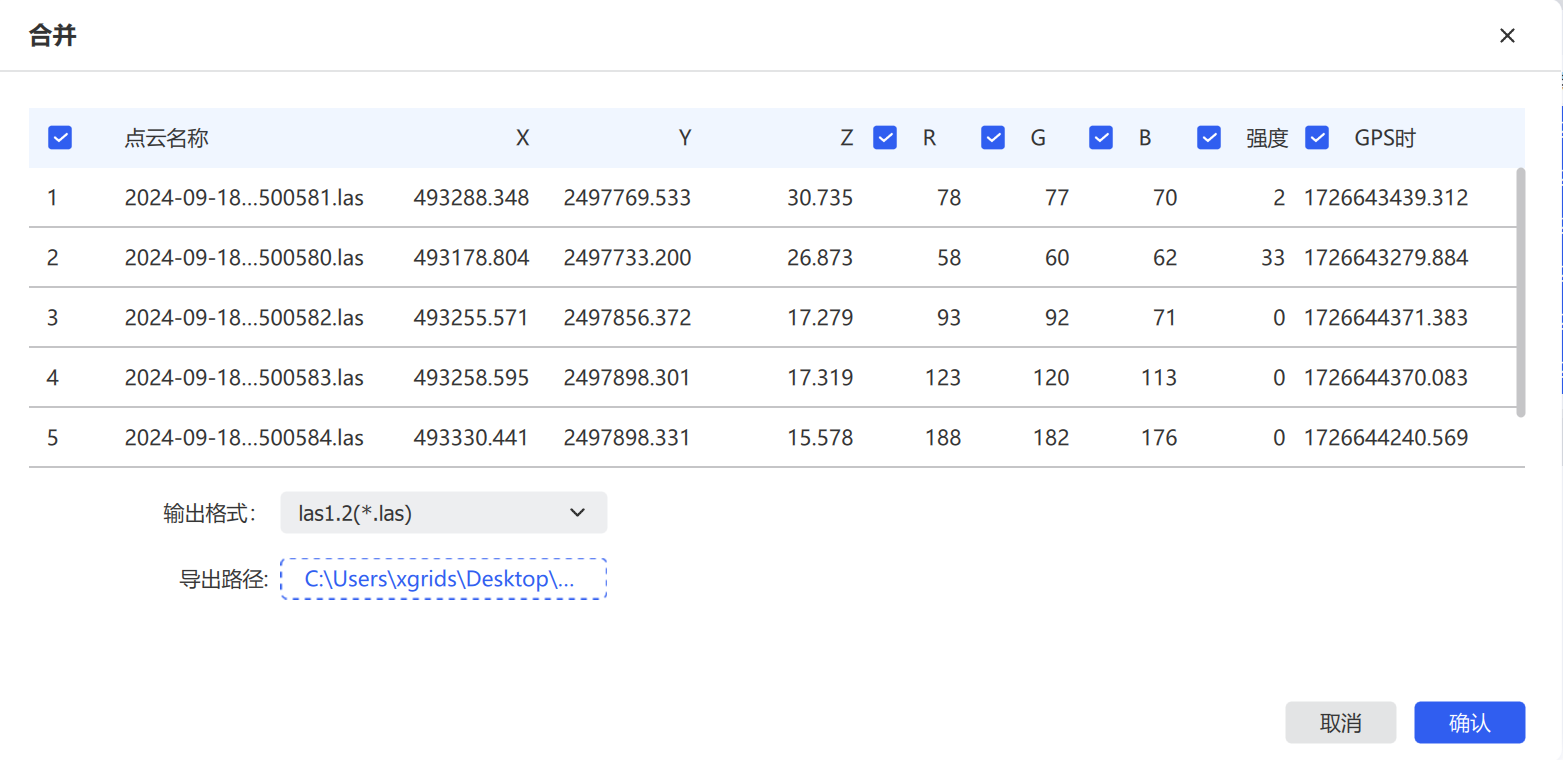Uncheck the B color channel checkbox
Viewport: 1563px width, 760px height.
point(1101,138)
